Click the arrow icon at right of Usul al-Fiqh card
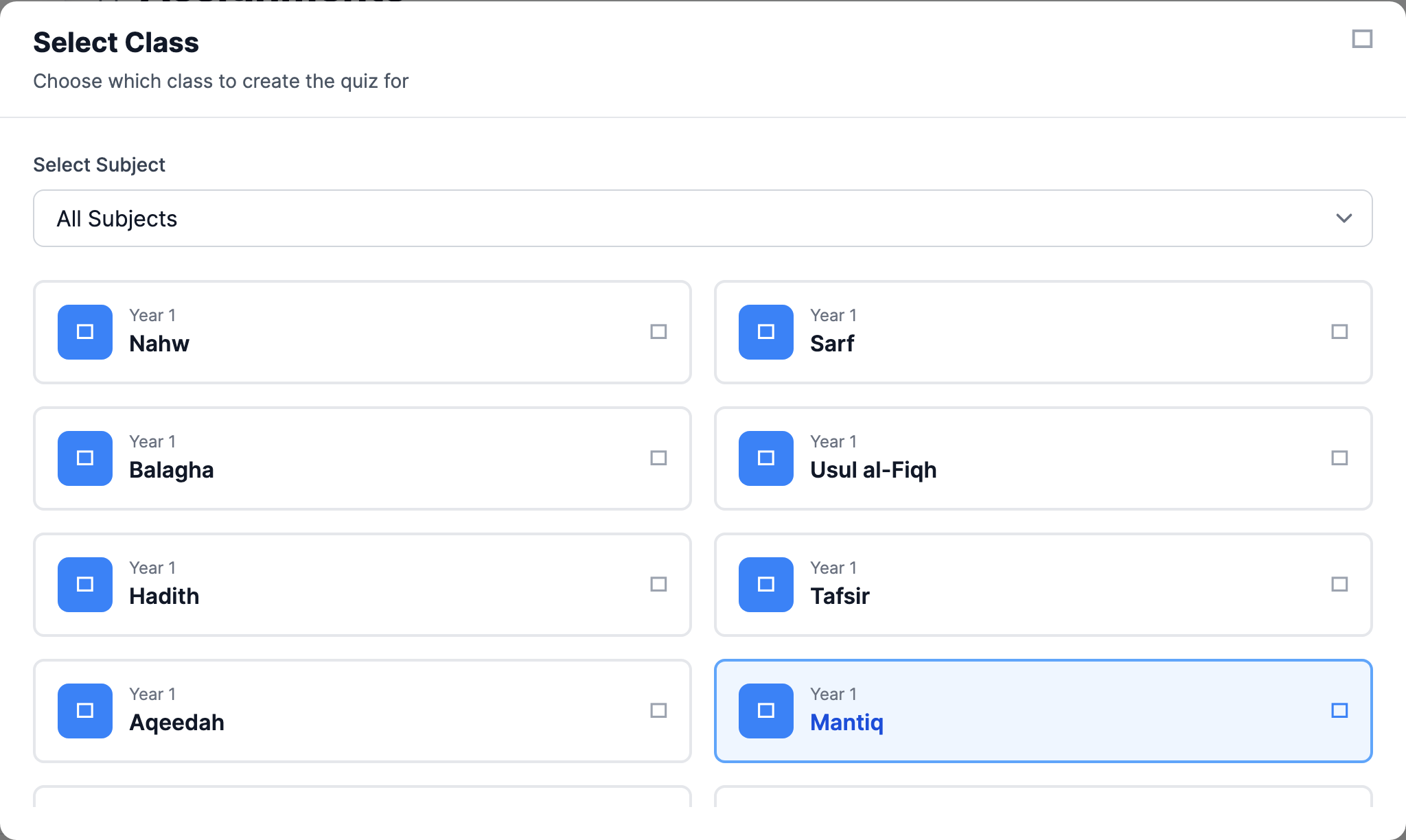Viewport: 1406px width, 840px height. click(x=1339, y=458)
